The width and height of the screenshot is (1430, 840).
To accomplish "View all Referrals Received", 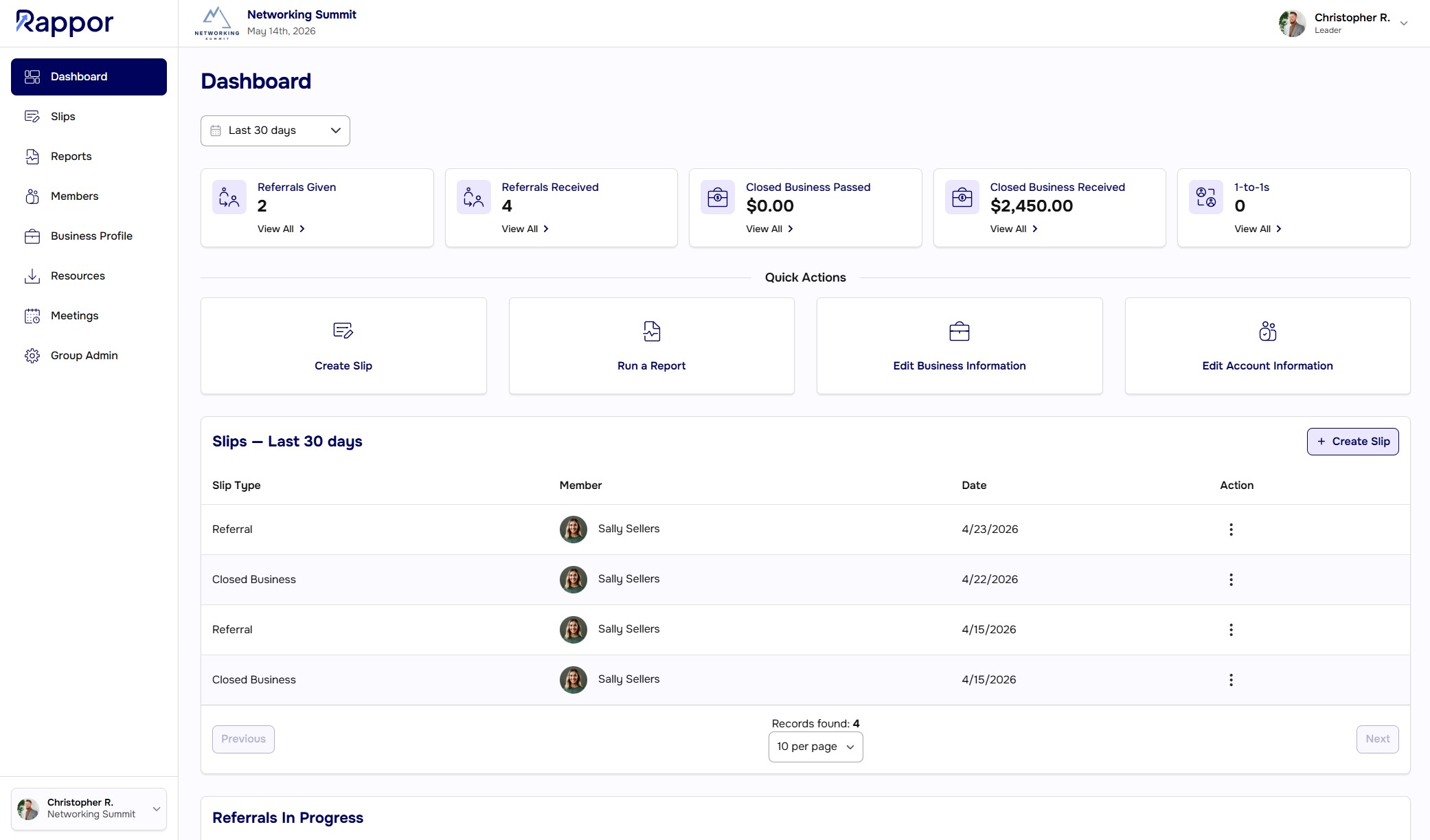I will pos(525,229).
